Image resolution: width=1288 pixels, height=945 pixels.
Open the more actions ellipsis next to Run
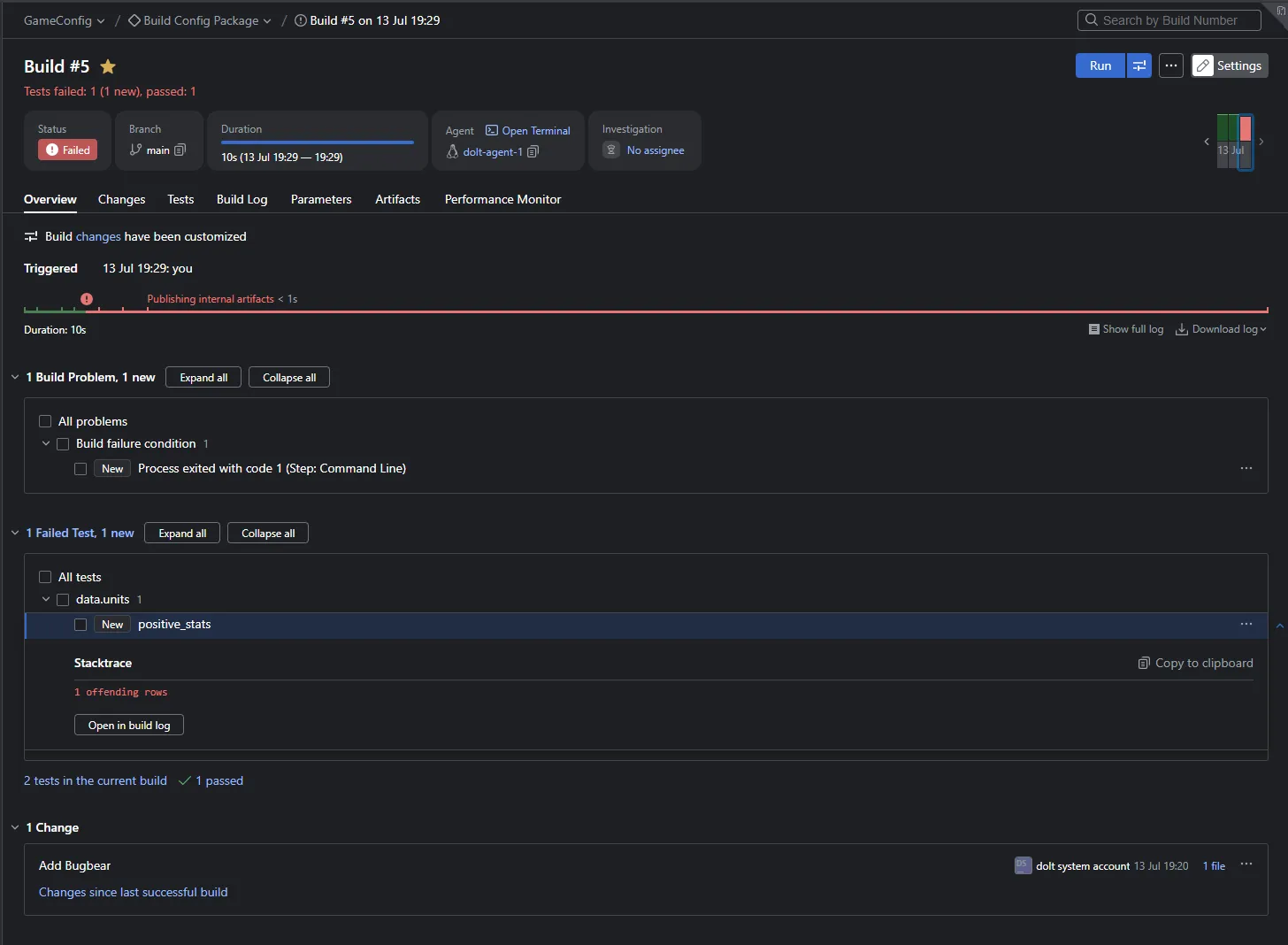(x=1171, y=65)
